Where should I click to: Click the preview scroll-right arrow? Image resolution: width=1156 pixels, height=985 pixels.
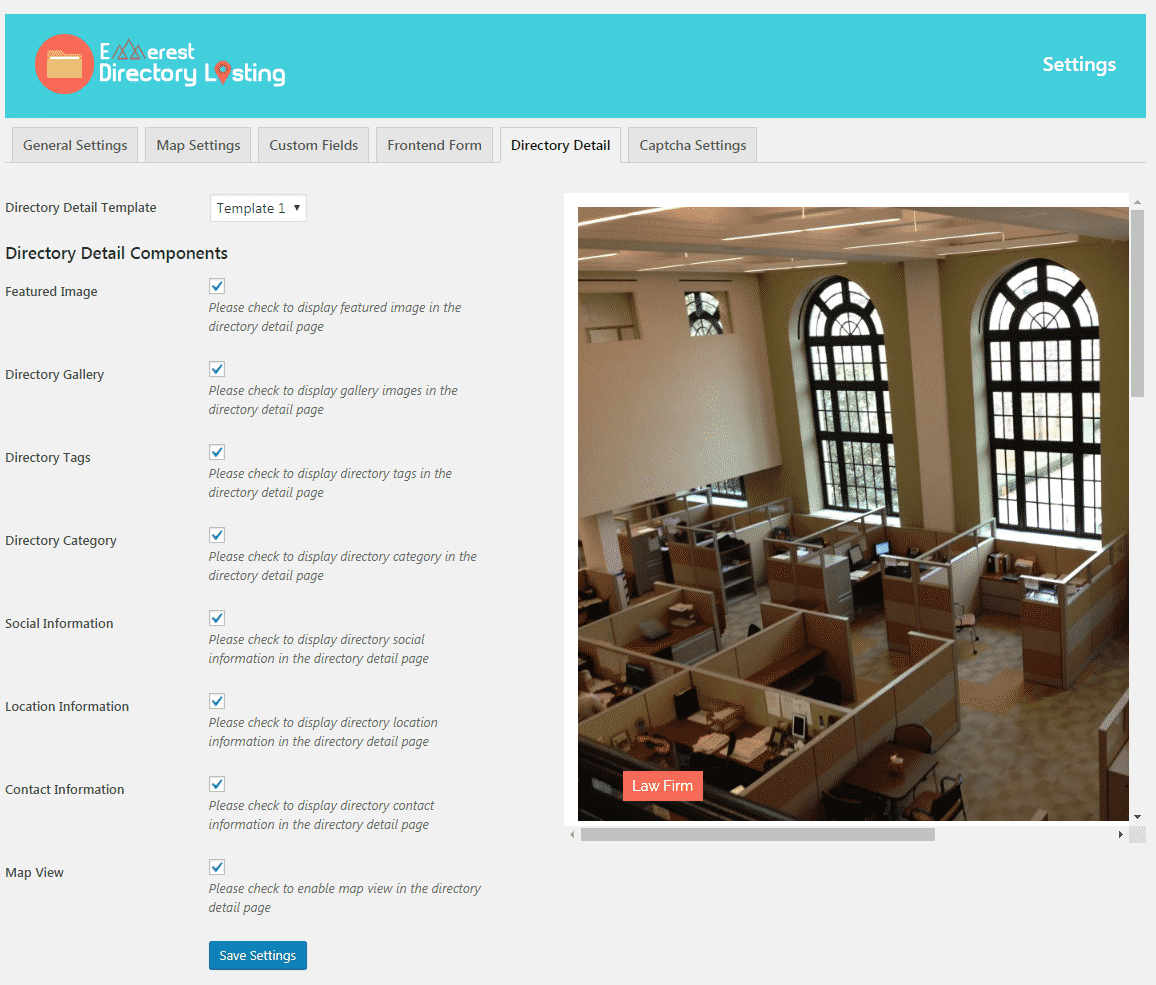pyautogui.click(x=1121, y=835)
